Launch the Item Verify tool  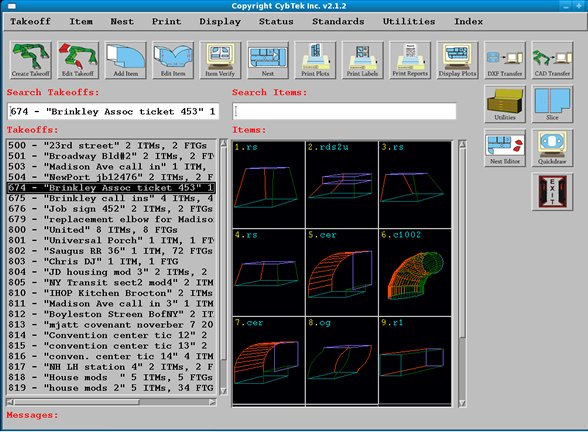pos(220,60)
